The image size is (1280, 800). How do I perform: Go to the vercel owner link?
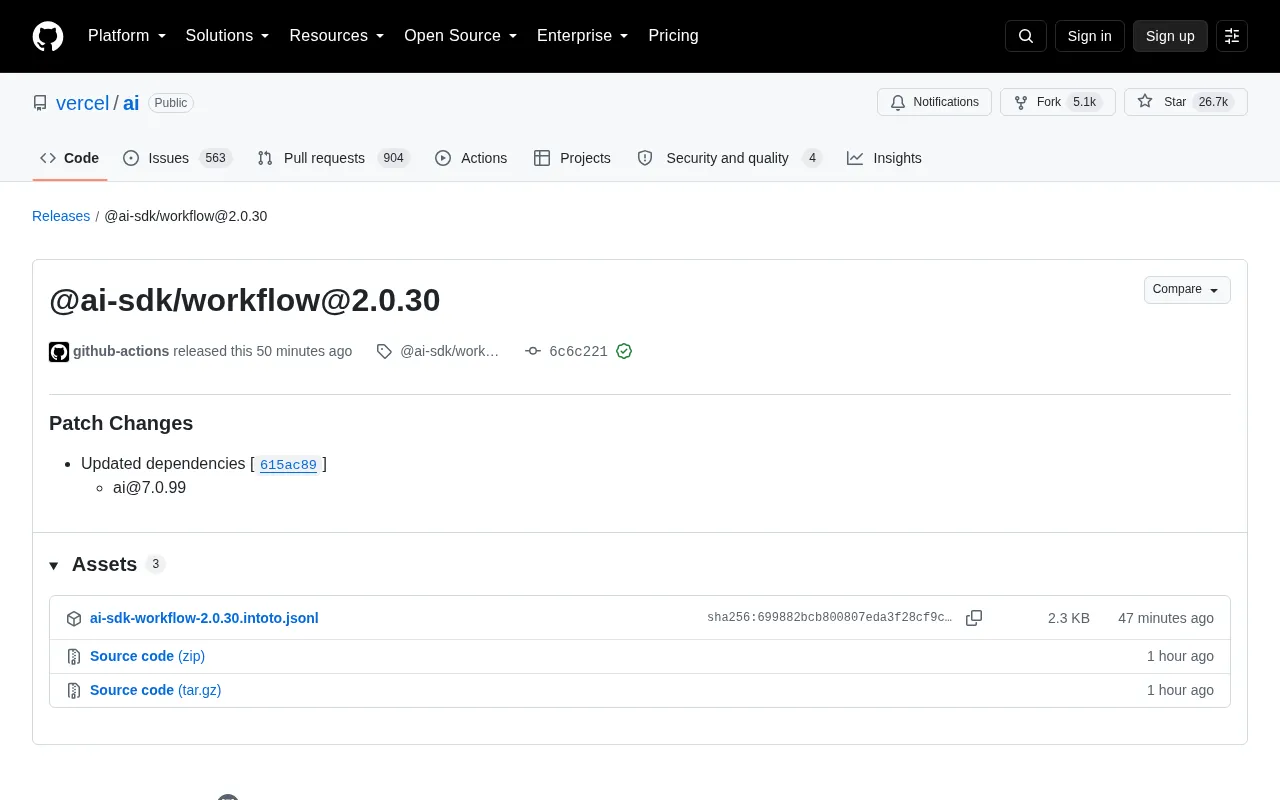pos(82,103)
